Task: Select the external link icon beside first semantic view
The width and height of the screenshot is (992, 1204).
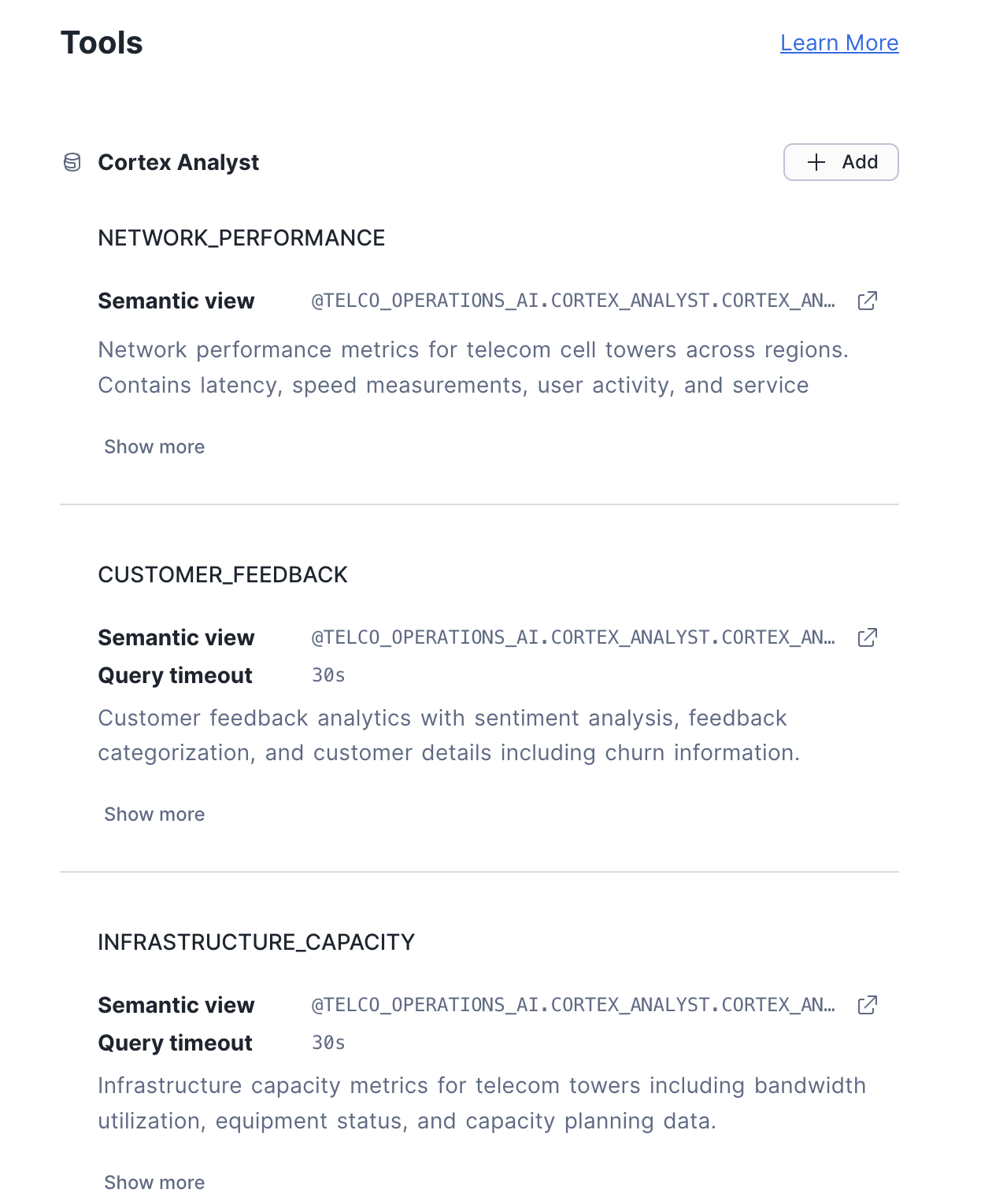Action: click(867, 301)
